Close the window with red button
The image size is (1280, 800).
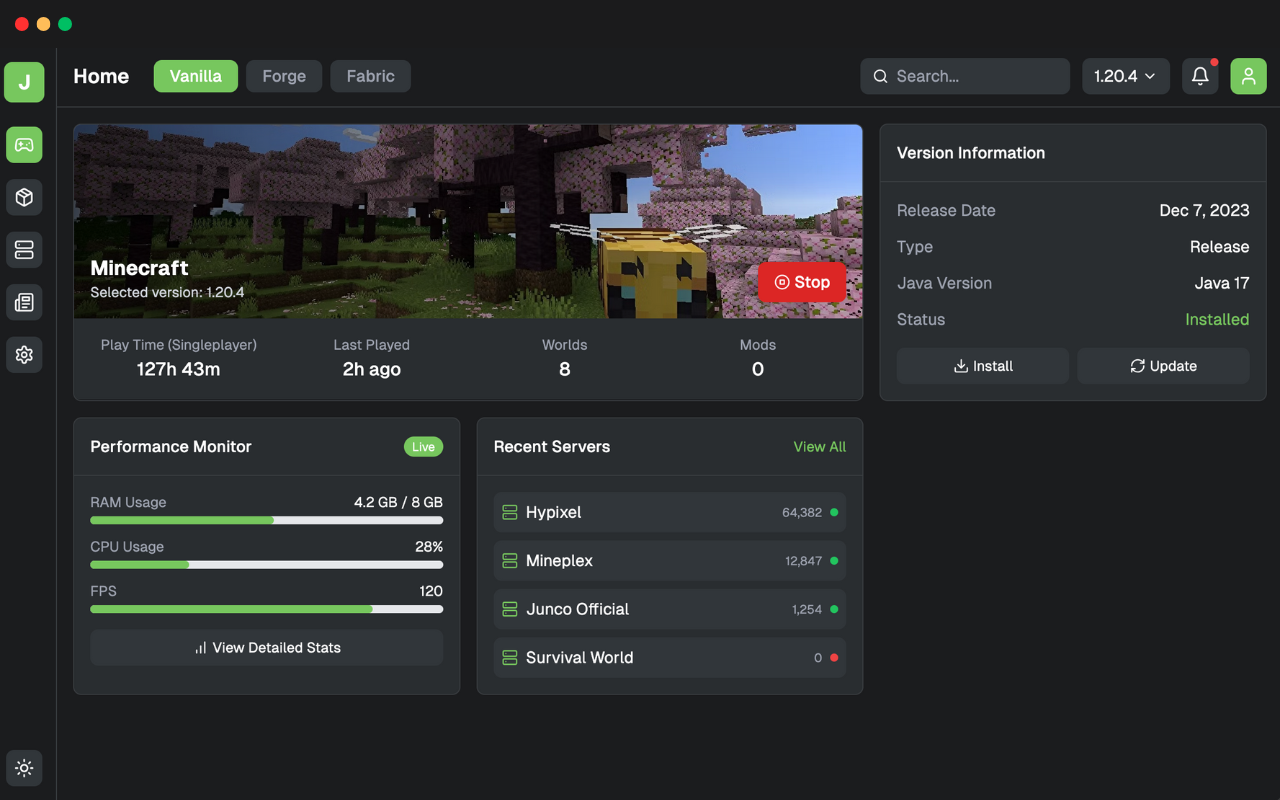click(22, 24)
